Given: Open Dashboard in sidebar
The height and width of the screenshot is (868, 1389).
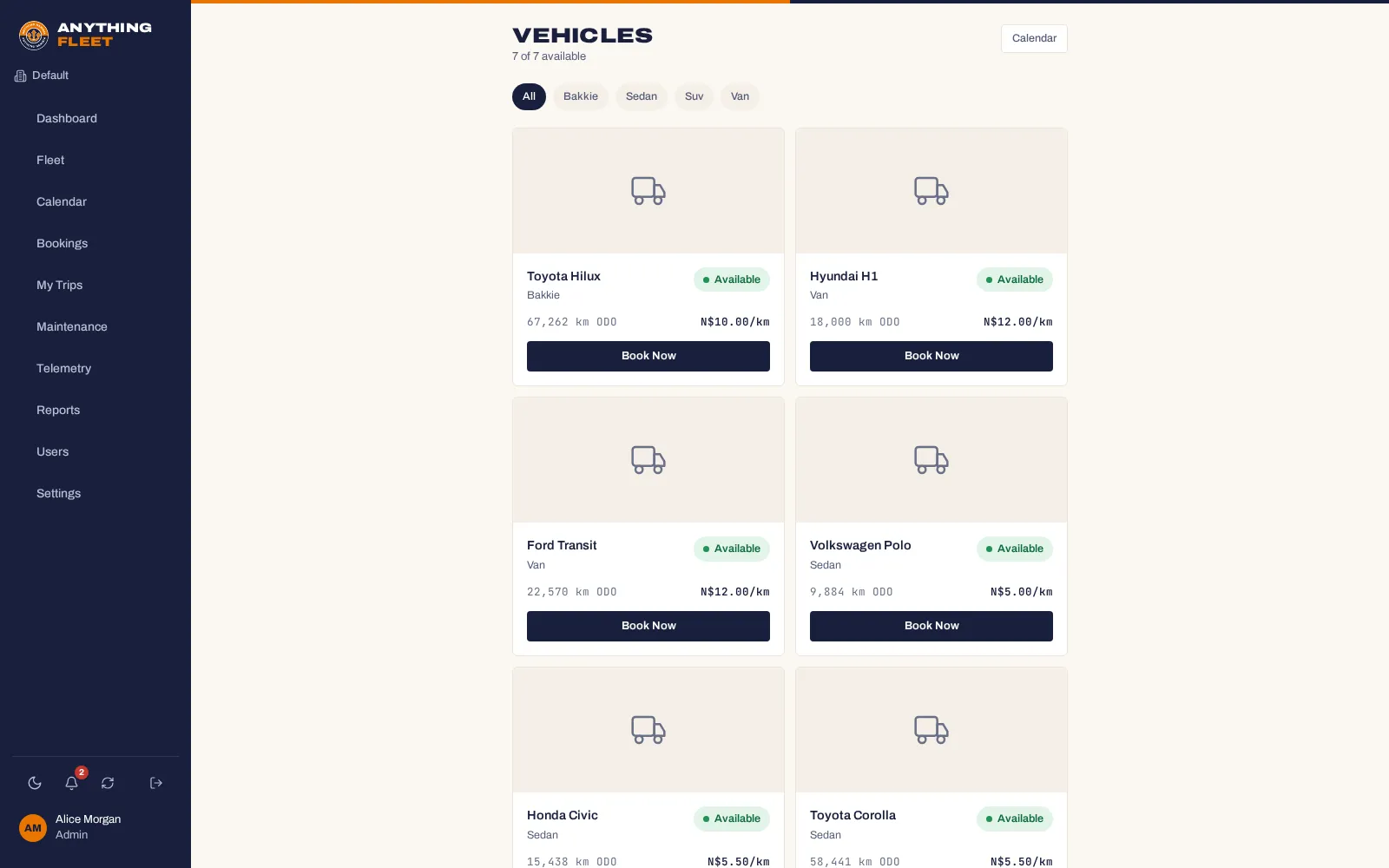Looking at the screenshot, I should [x=95, y=118].
